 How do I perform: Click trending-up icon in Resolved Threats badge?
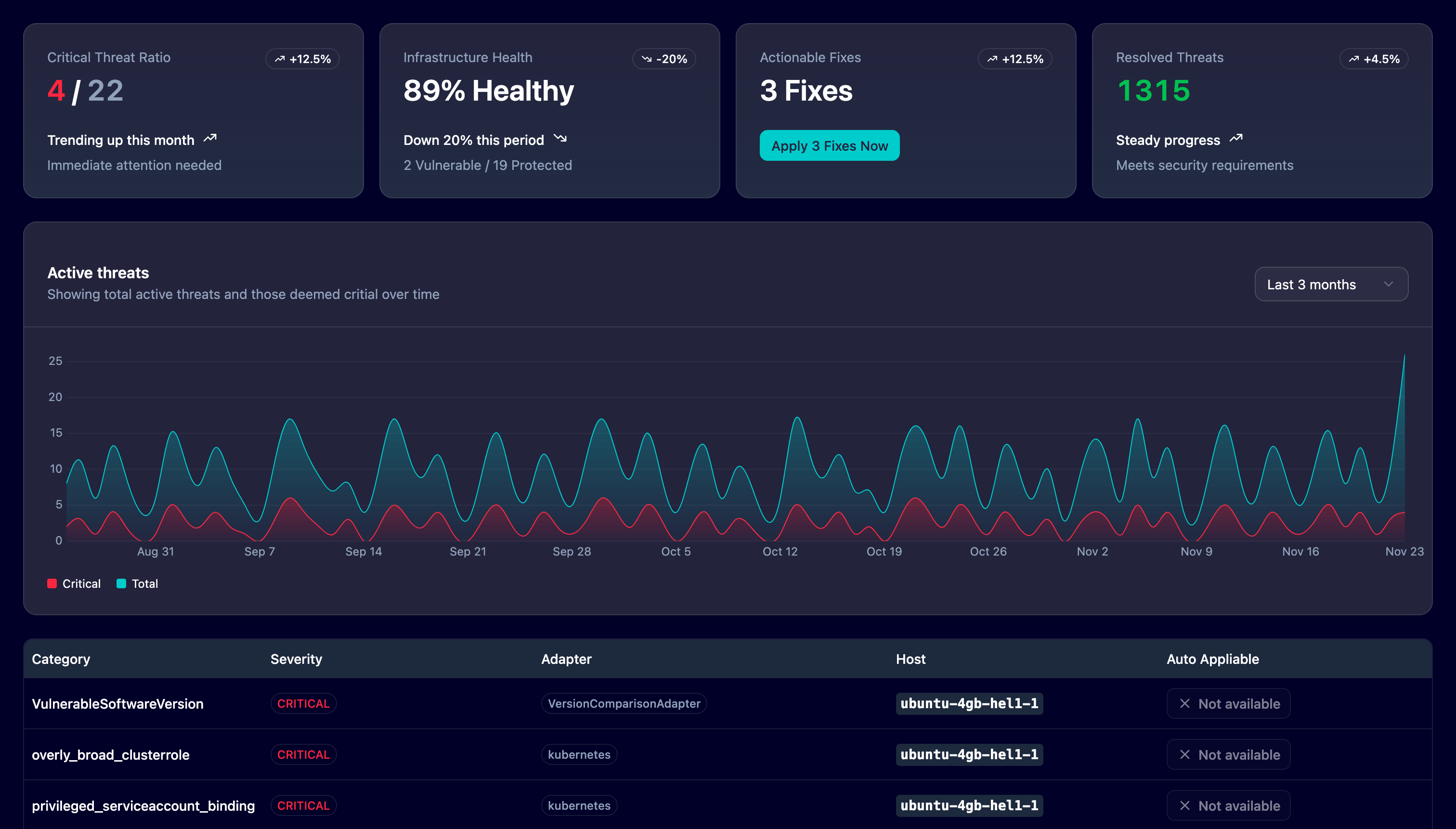click(x=1353, y=59)
